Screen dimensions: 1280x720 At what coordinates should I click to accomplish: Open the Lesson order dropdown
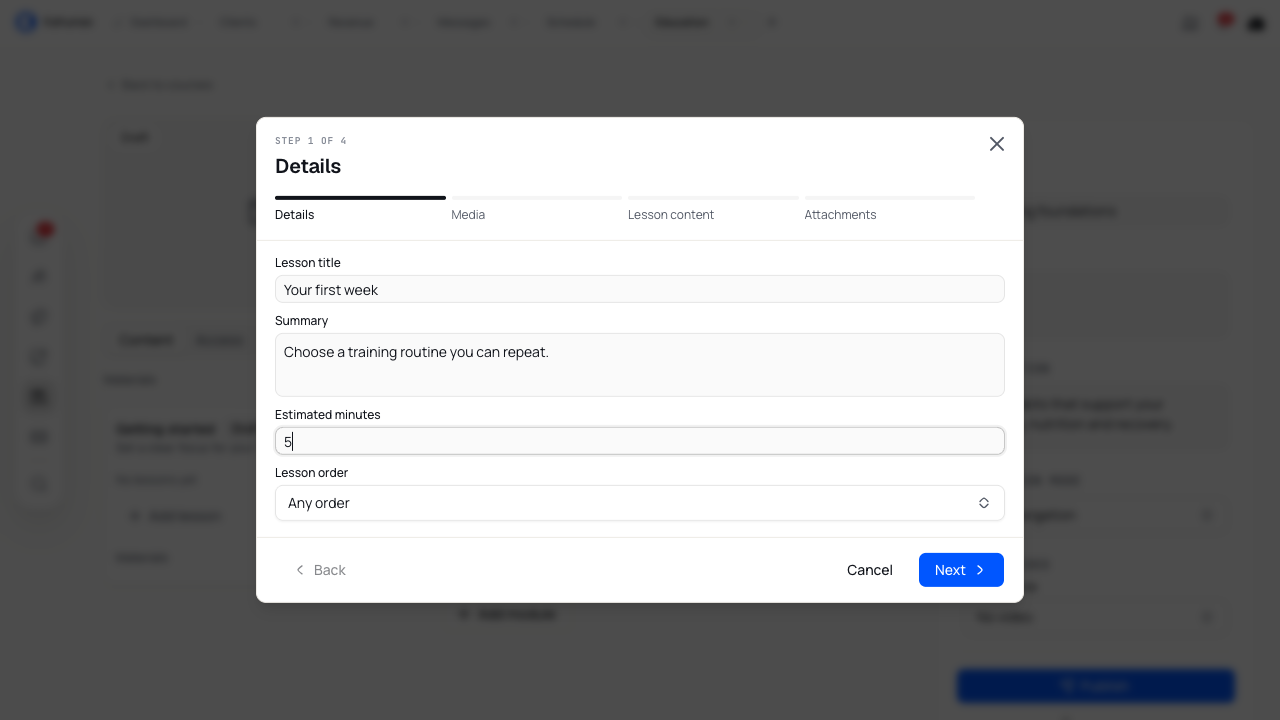[640, 503]
